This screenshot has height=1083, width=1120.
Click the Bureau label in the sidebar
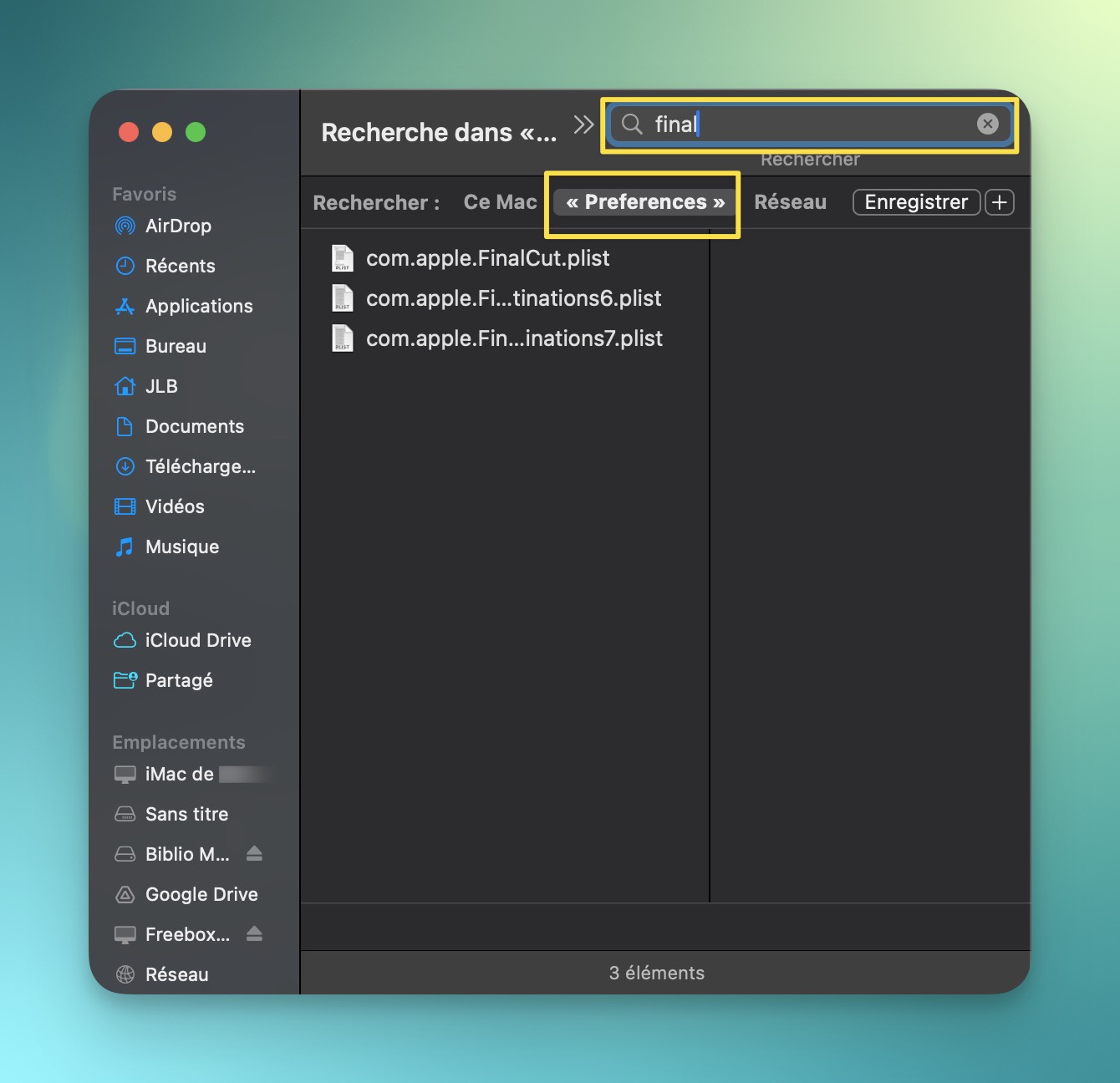(x=176, y=346)
